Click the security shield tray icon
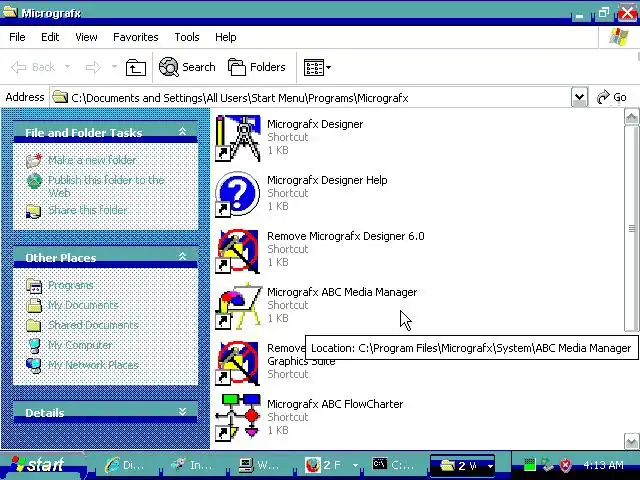Image resolution: width=640 pixels, height=480 pixels. [x=565, y=464]
